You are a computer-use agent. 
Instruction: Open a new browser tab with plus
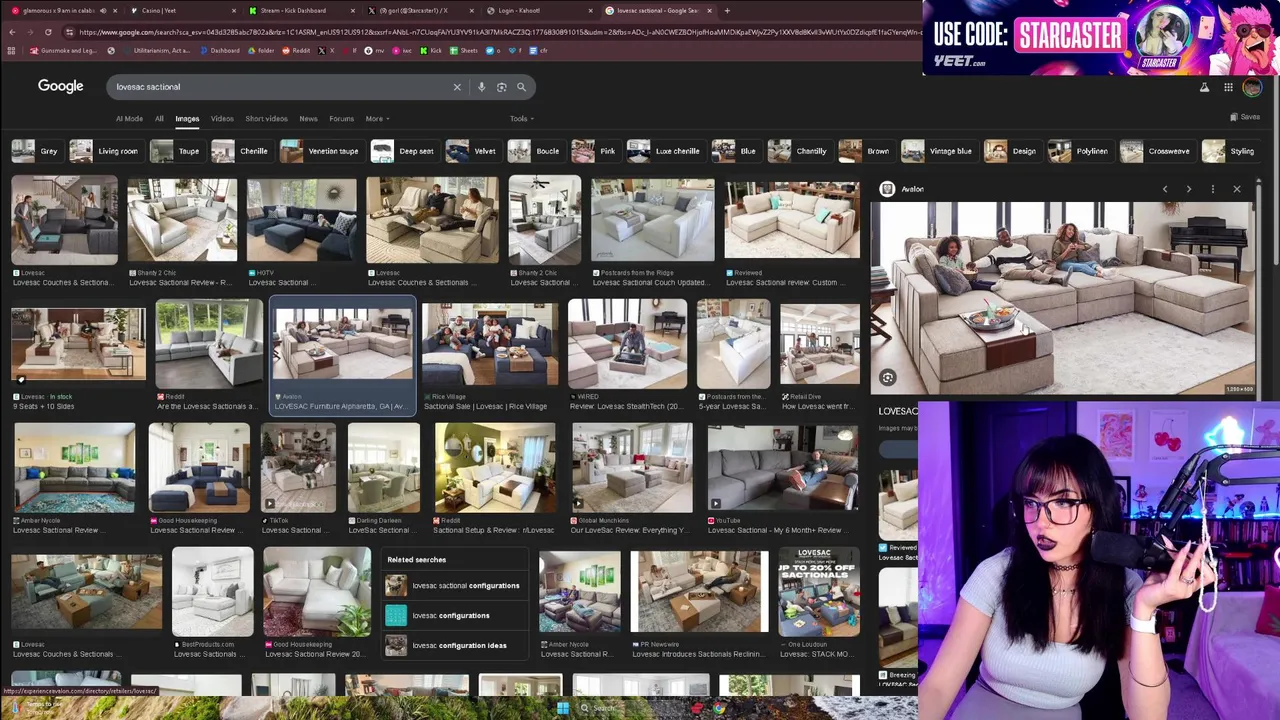727,11
